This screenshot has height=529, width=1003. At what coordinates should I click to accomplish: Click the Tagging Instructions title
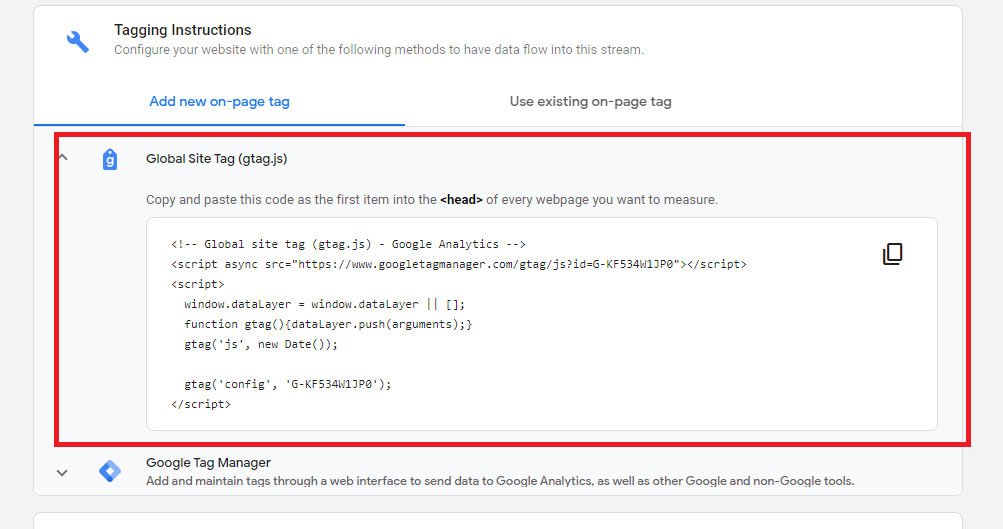pyautogui.click(x=182, y=30)
